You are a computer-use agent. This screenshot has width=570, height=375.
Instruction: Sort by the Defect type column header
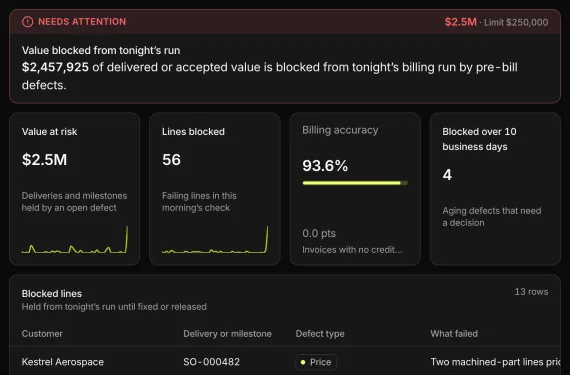pyautogui.click(x=320, y=334)
